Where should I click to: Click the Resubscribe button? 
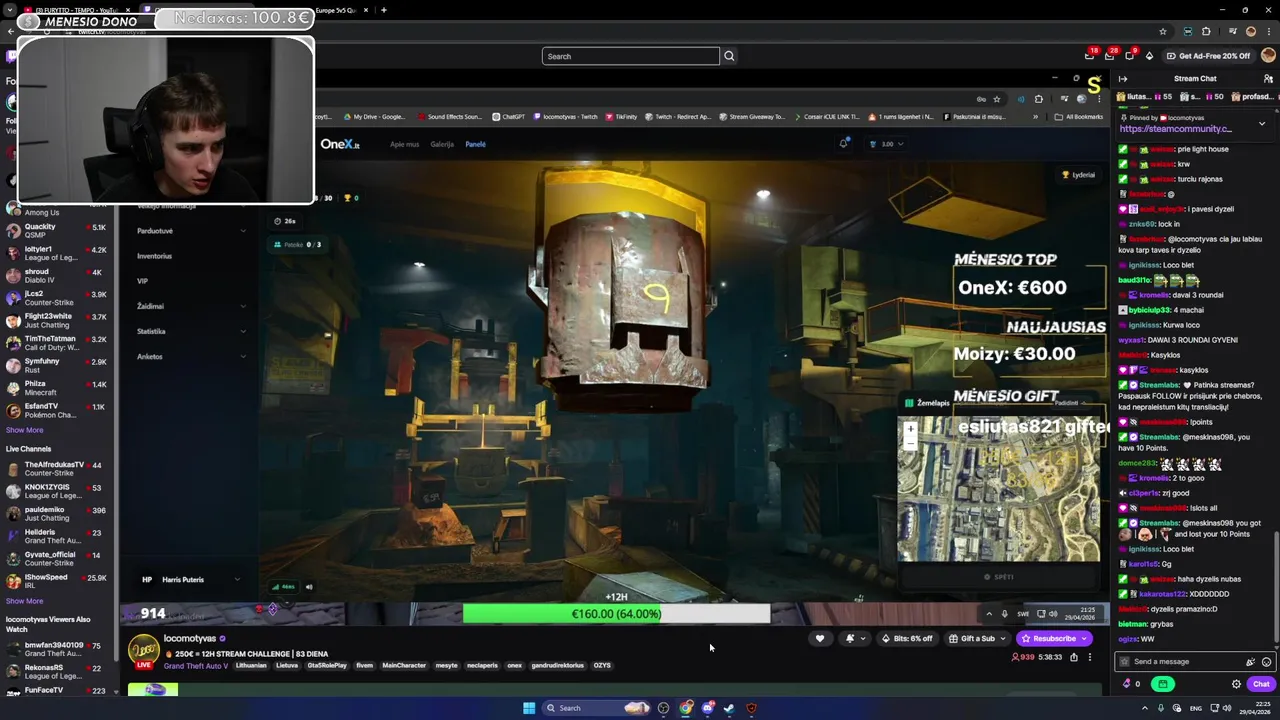pyautogui.click(x=1054, y=639)
